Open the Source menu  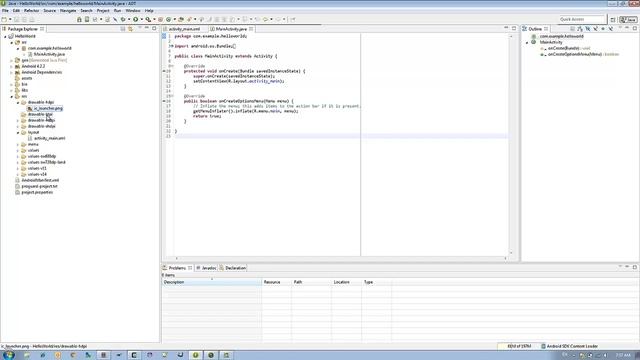coord(49,11)
